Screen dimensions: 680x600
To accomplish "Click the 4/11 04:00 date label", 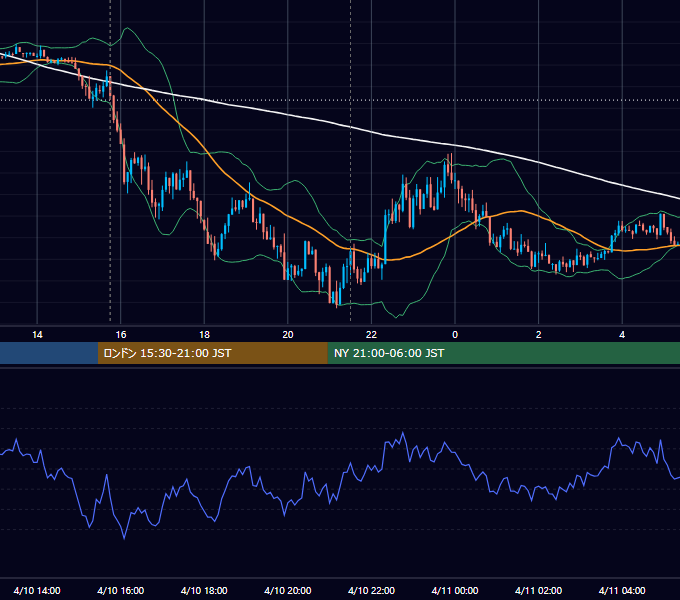I will click(622, 590).
